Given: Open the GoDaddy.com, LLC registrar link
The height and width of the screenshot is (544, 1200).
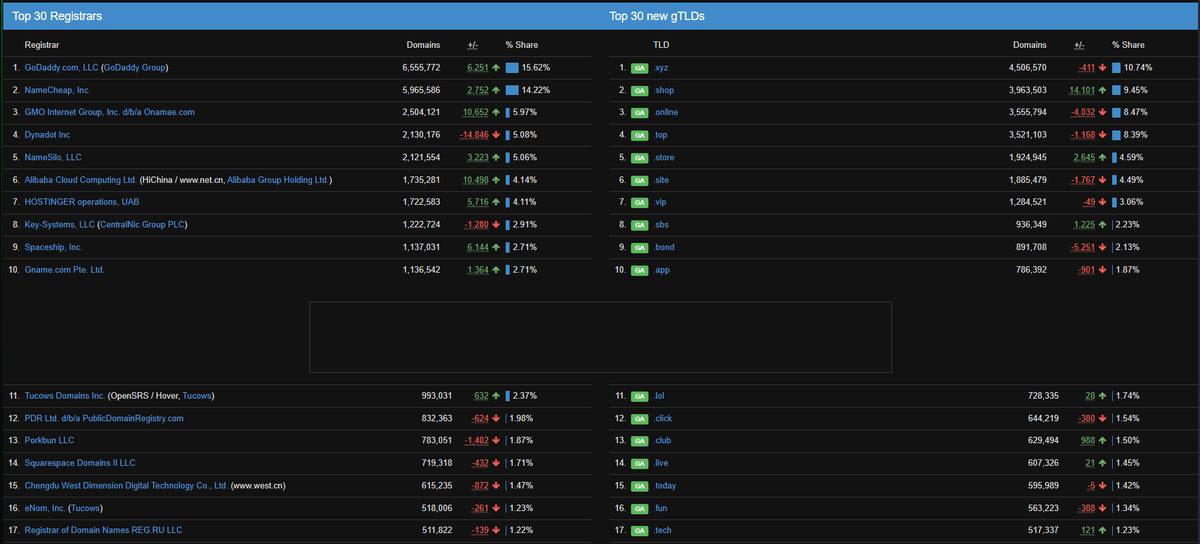Looking at the screenshot, I should 61,68.
